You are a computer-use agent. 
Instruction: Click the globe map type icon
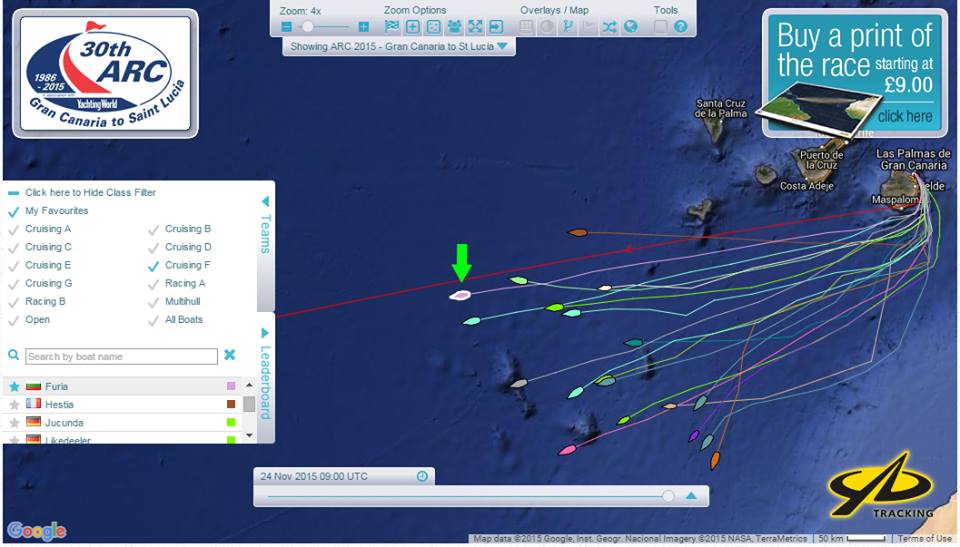pyautogui.click(x=630, y=26)
